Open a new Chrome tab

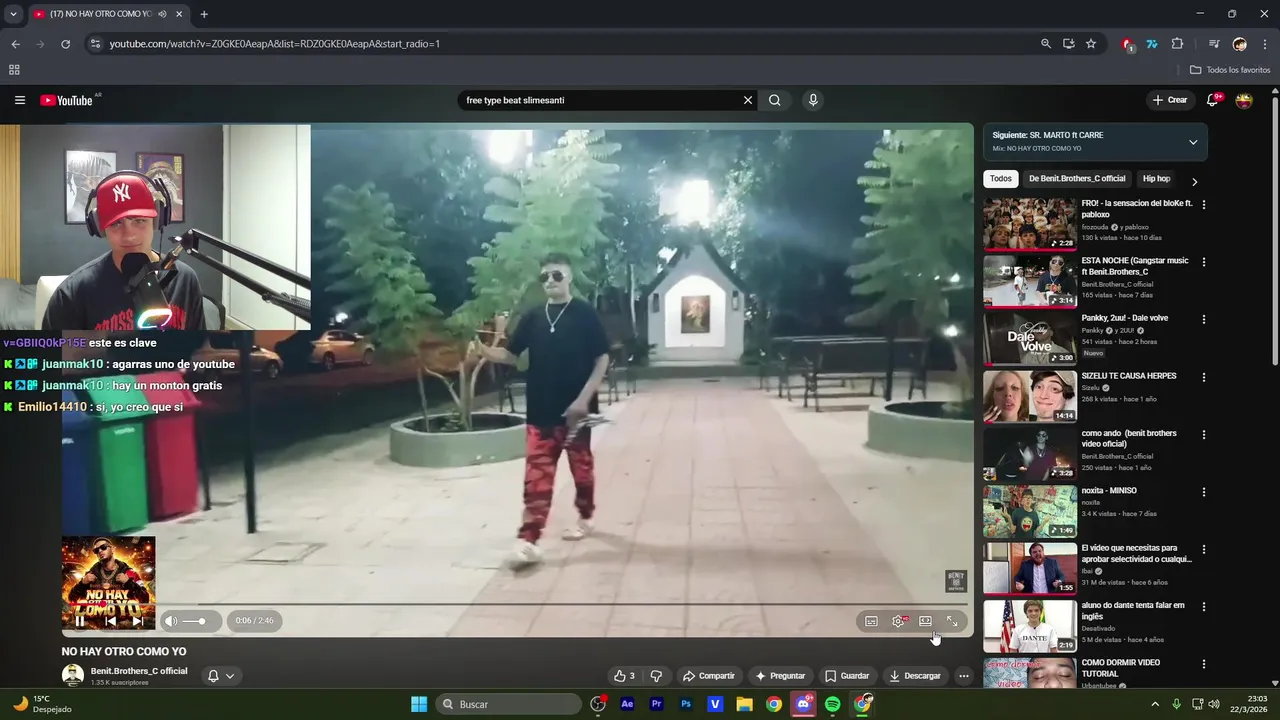[x=204, y=14]
